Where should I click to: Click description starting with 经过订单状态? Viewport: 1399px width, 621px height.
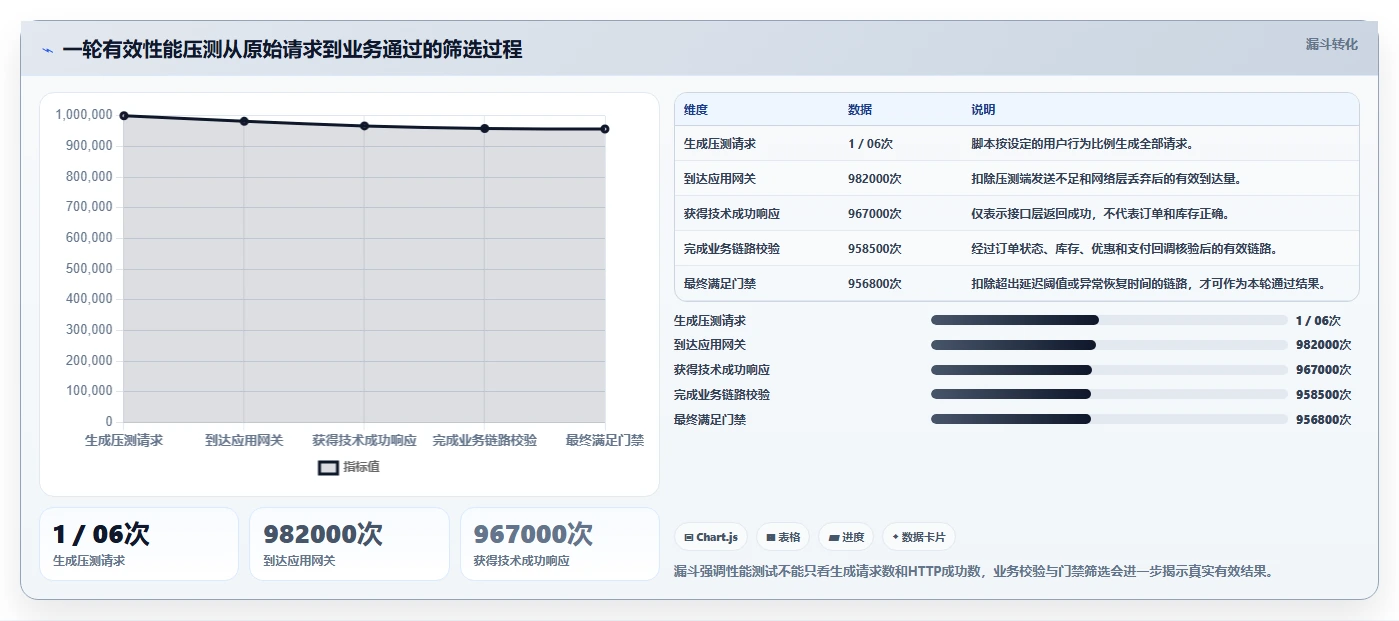[x=1124, y=249]
